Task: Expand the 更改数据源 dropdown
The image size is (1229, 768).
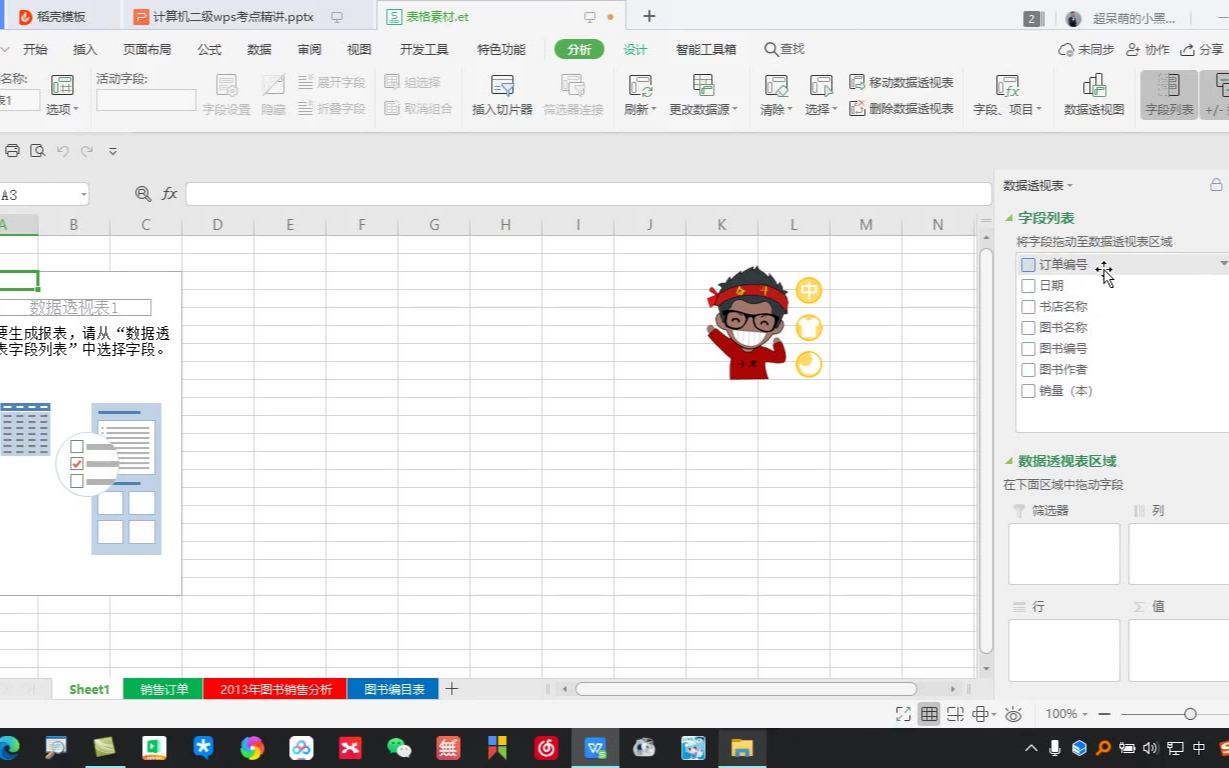Action: click(x=703, y=109)
